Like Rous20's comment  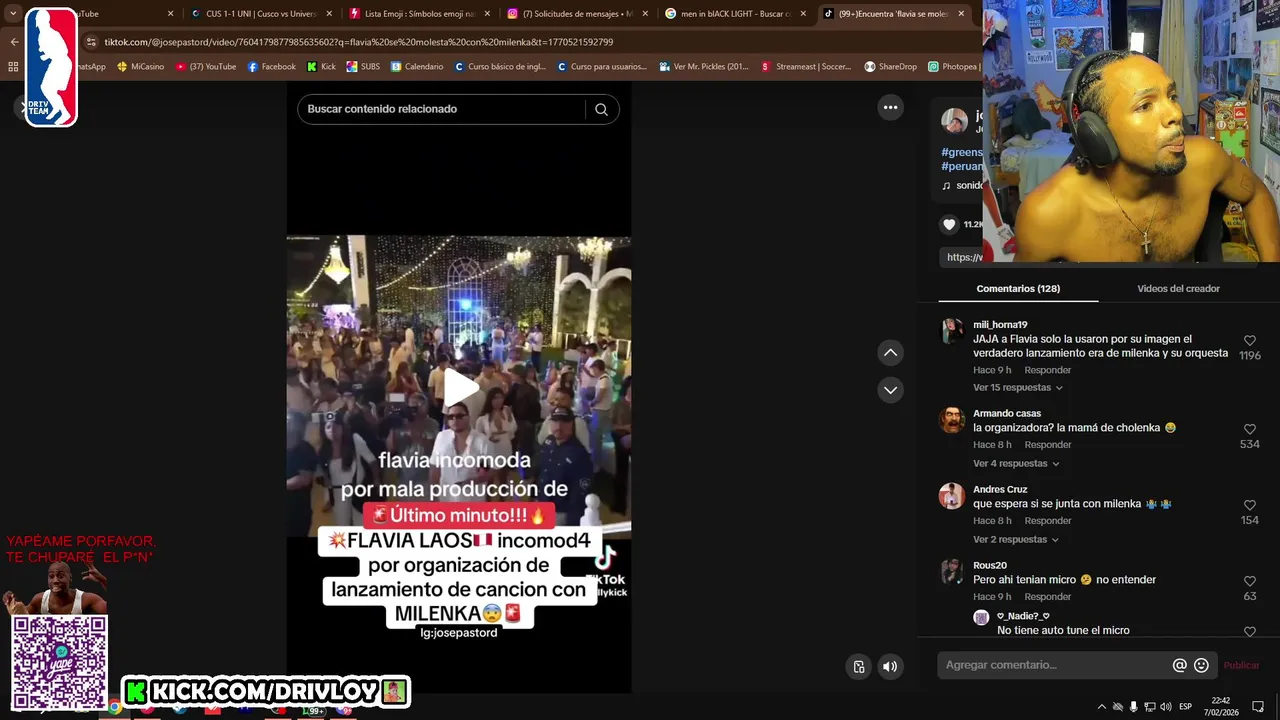(1249, 581)
